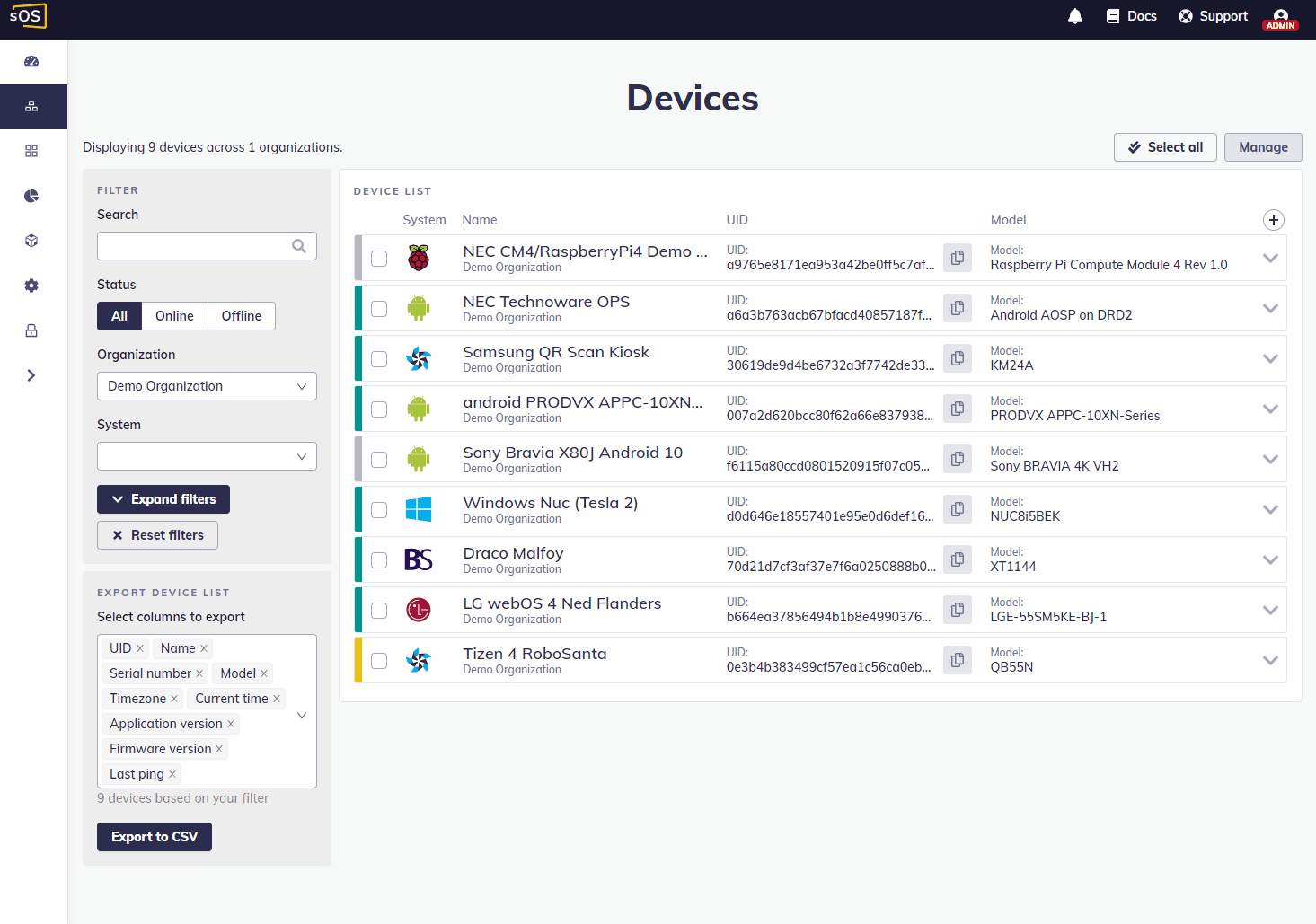Select the analytics pie chart sidebar icon

click(x=31, y=196)
